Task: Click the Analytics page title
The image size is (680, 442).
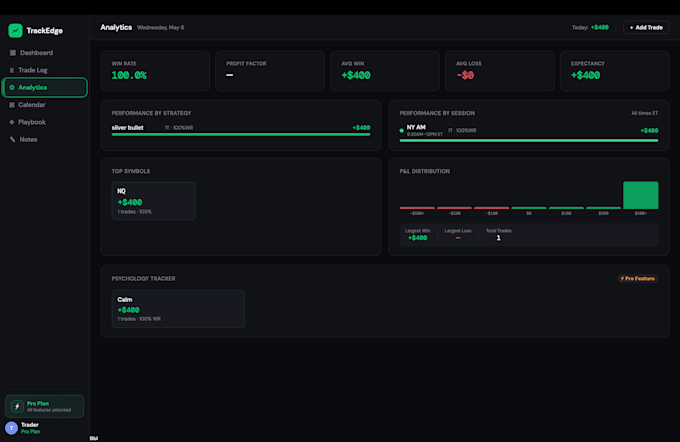Action: tap(116, 27)
